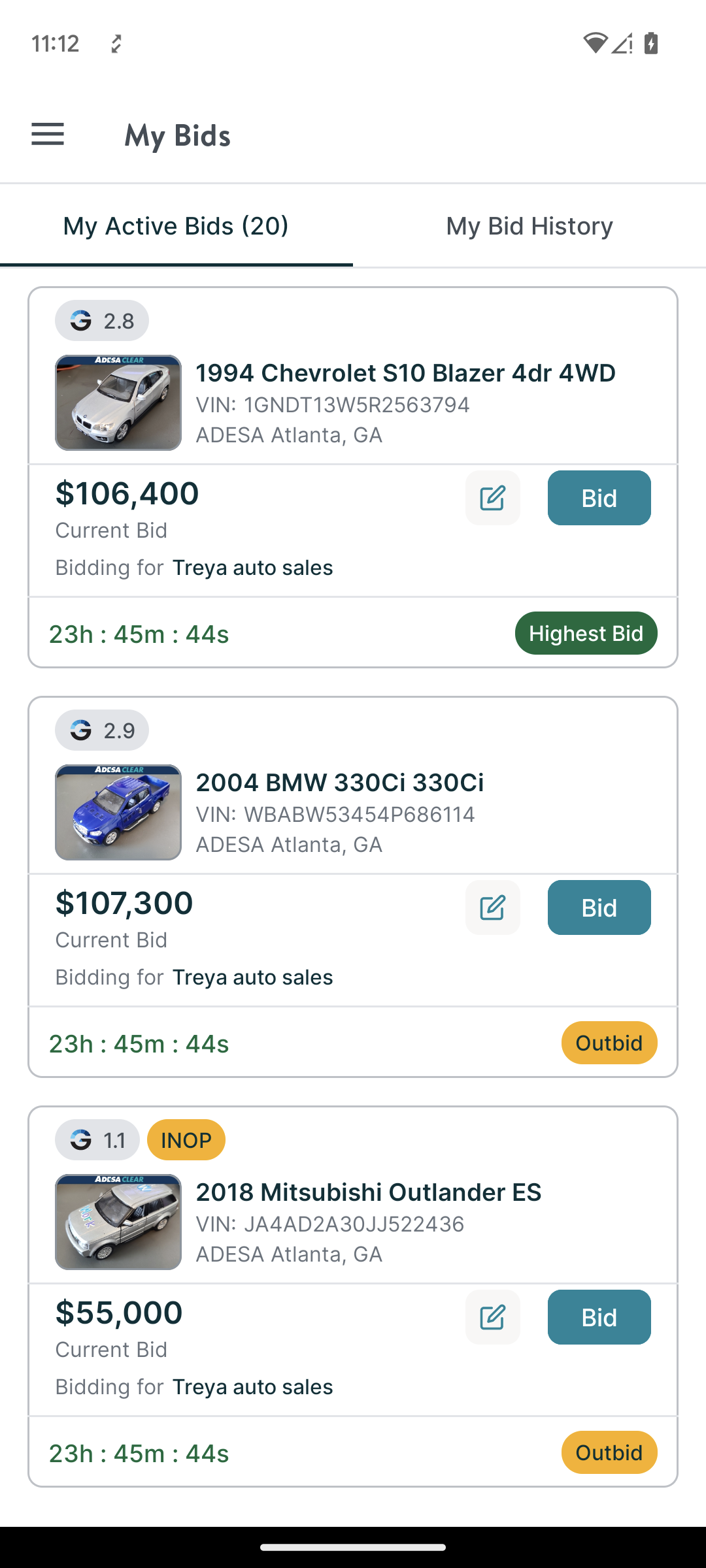Switch to My Bid History tab
Viewport: 706px width, 1568px height.
click(x=529, y=226)
